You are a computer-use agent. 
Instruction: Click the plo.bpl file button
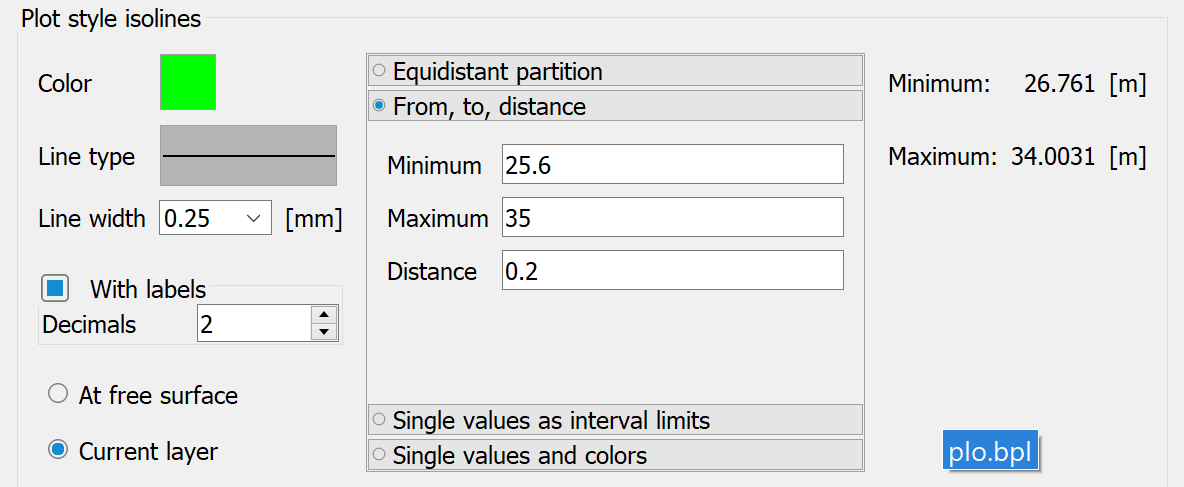point(991,450)
